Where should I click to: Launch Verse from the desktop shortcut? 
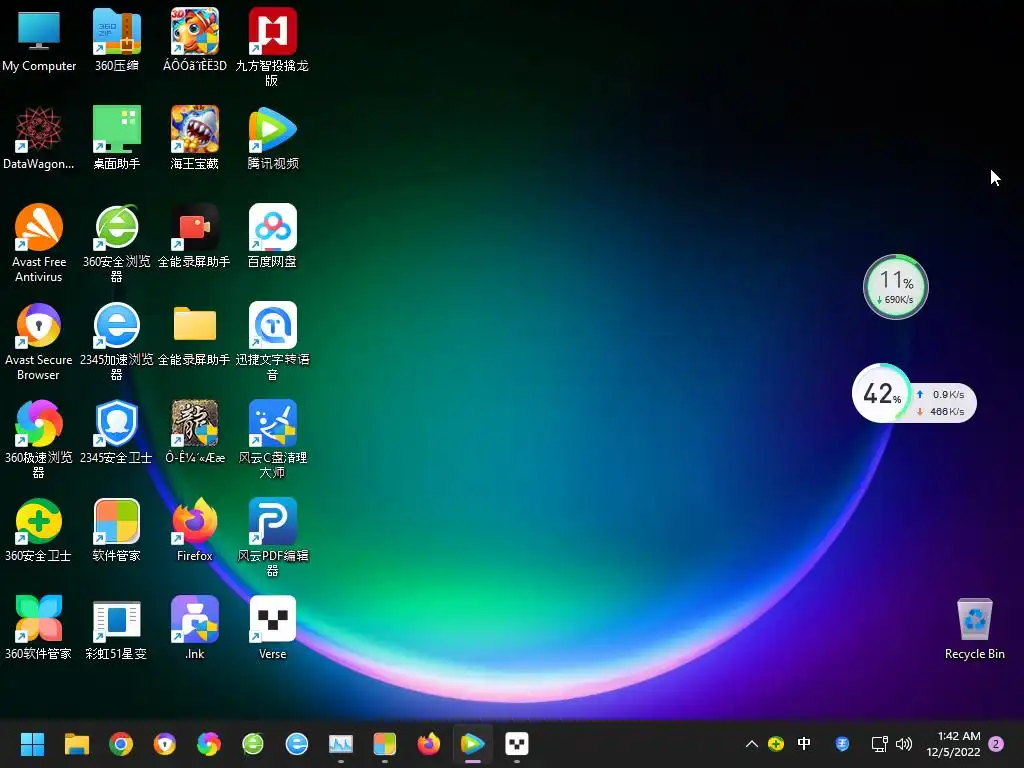point(272,628)
